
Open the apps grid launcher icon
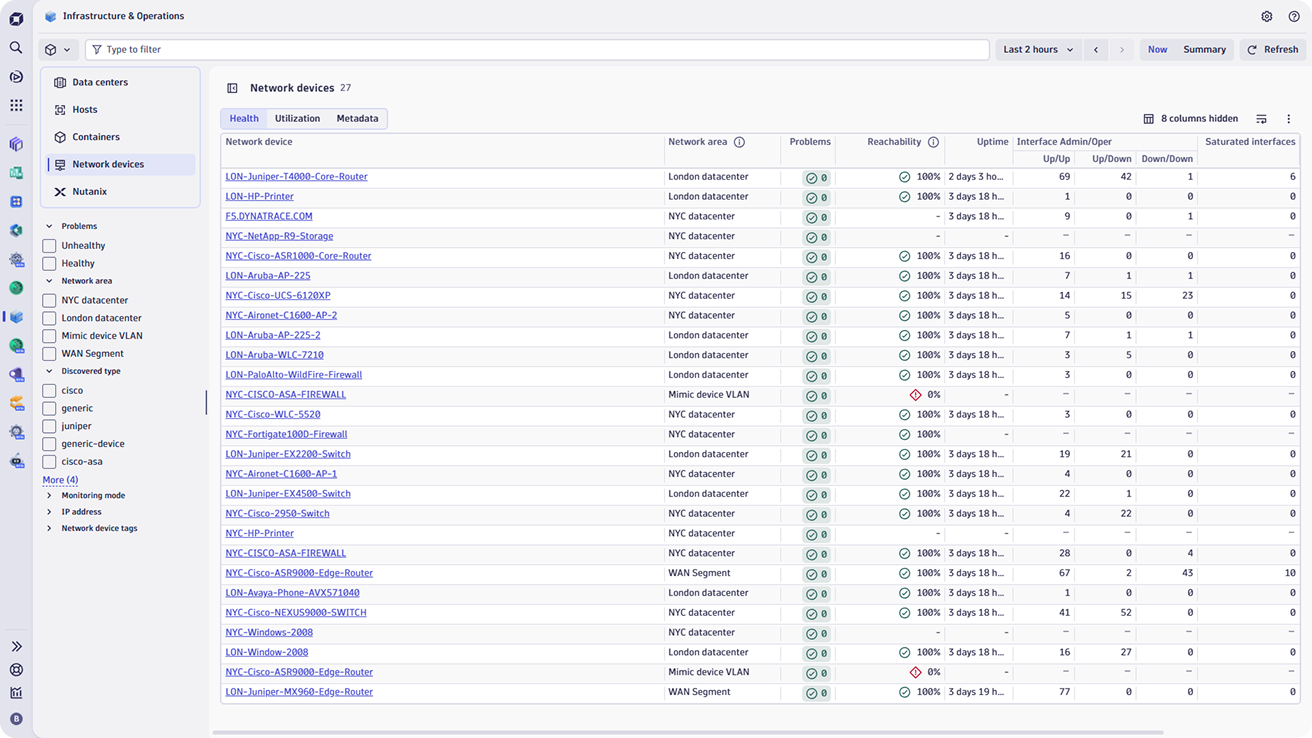pyautogui.click(x=16, y=105)
